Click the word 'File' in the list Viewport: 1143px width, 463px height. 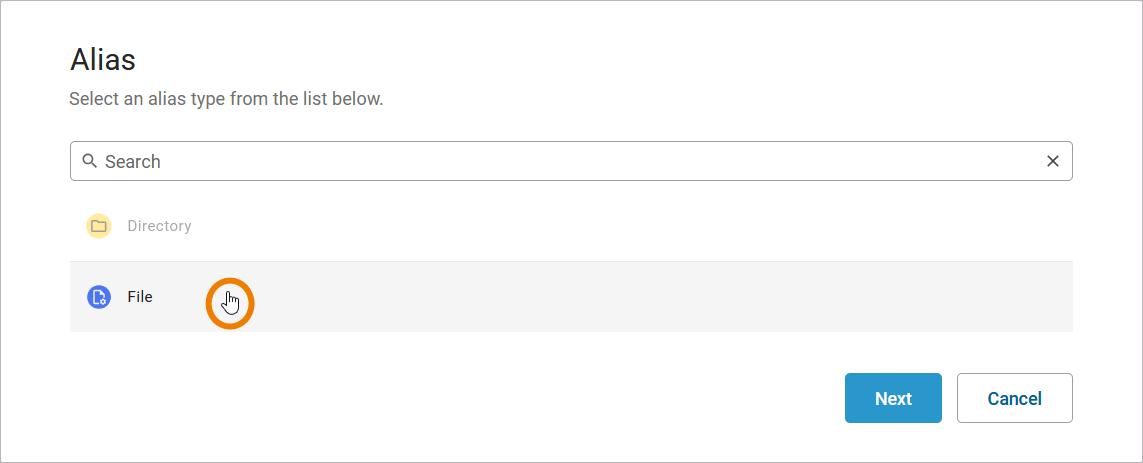140,297
